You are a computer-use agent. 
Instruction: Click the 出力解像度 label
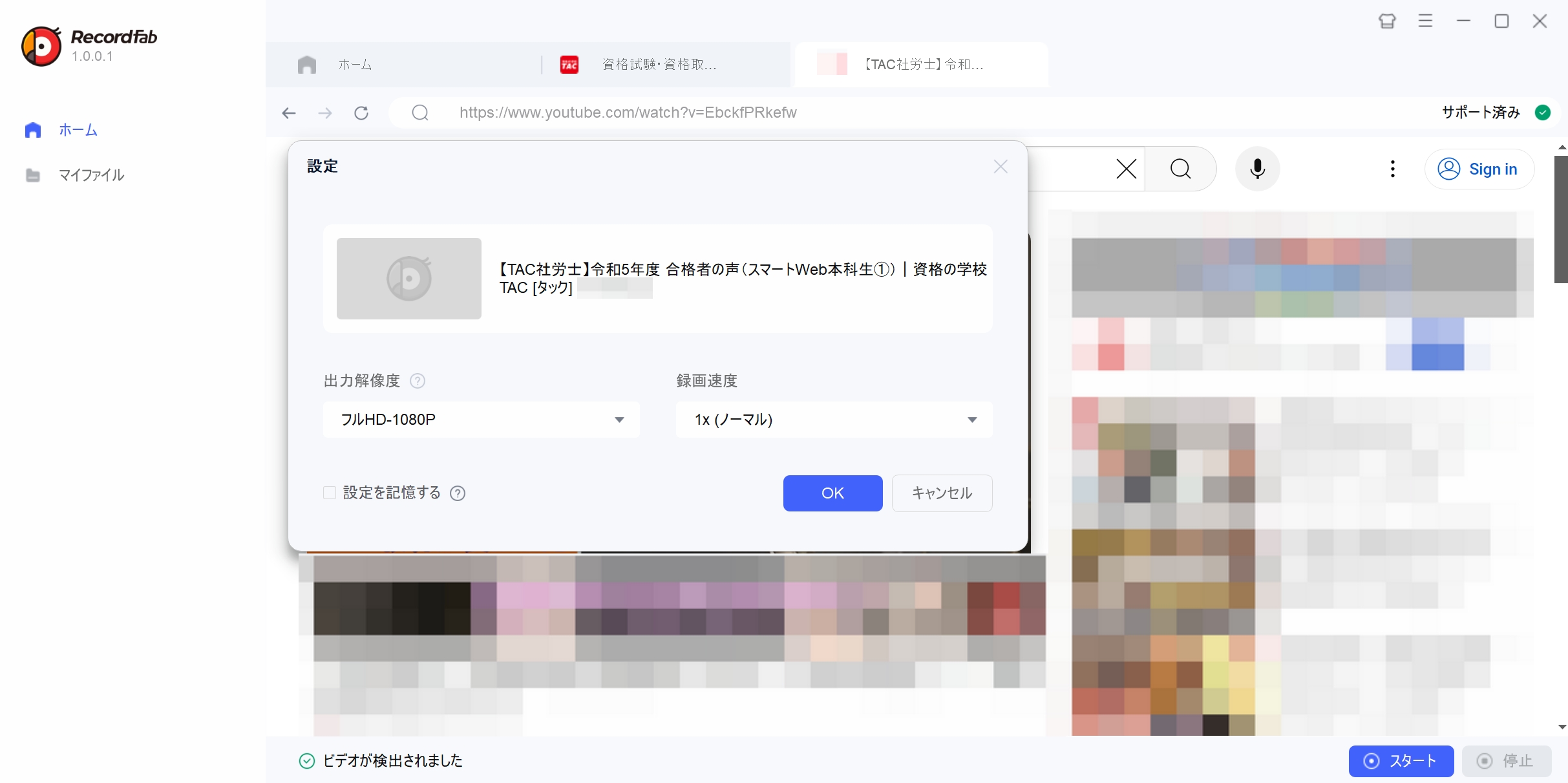(x=362, y=381)
